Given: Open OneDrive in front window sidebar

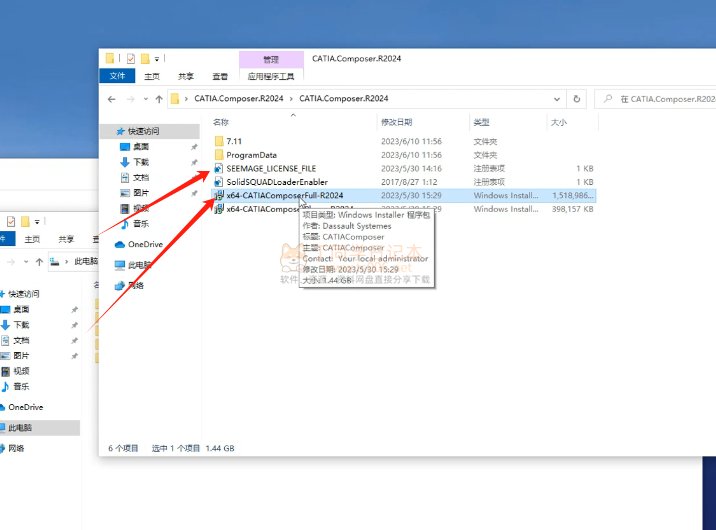Looking at the screenshot, I should pos(144,244).
